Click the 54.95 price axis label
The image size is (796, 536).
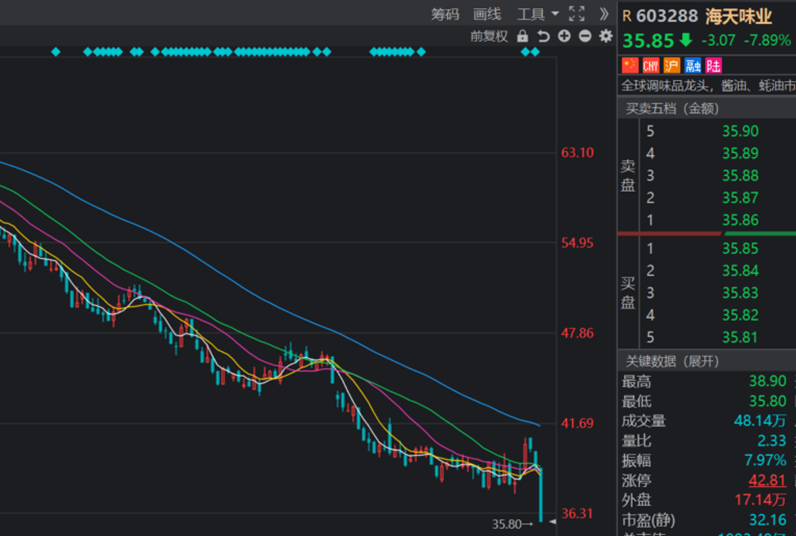[x=577, y=243]
